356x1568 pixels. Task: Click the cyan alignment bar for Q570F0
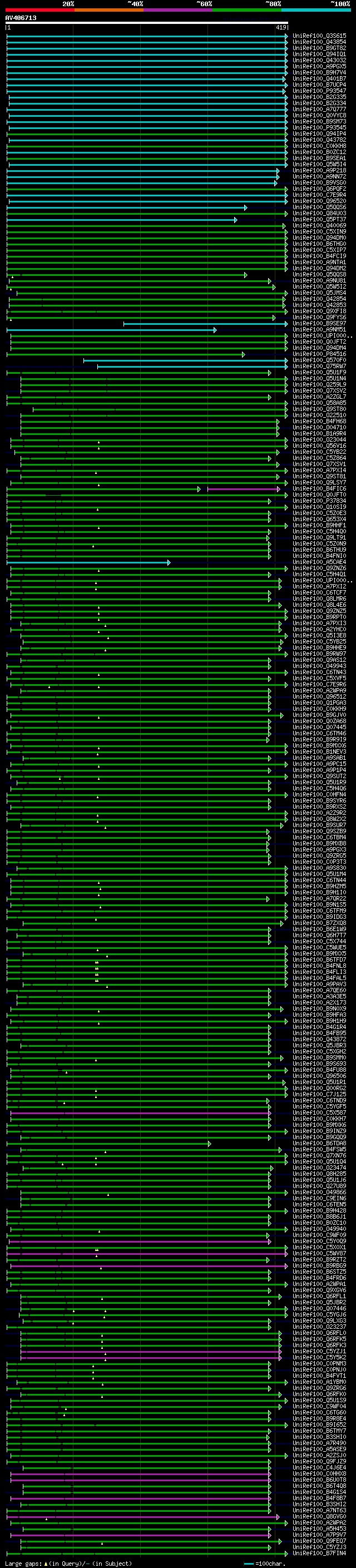point(186,360)
